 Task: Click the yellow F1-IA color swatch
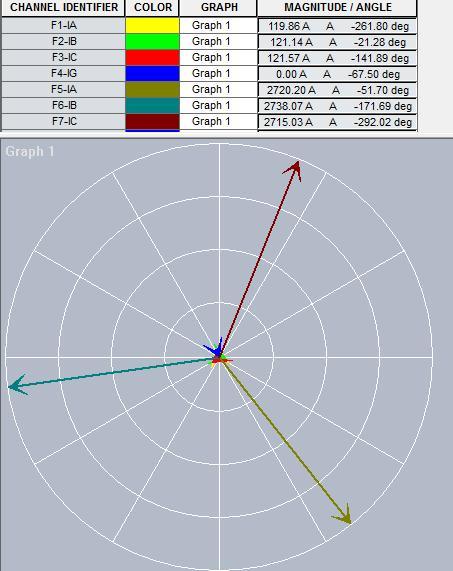[153, 26]
